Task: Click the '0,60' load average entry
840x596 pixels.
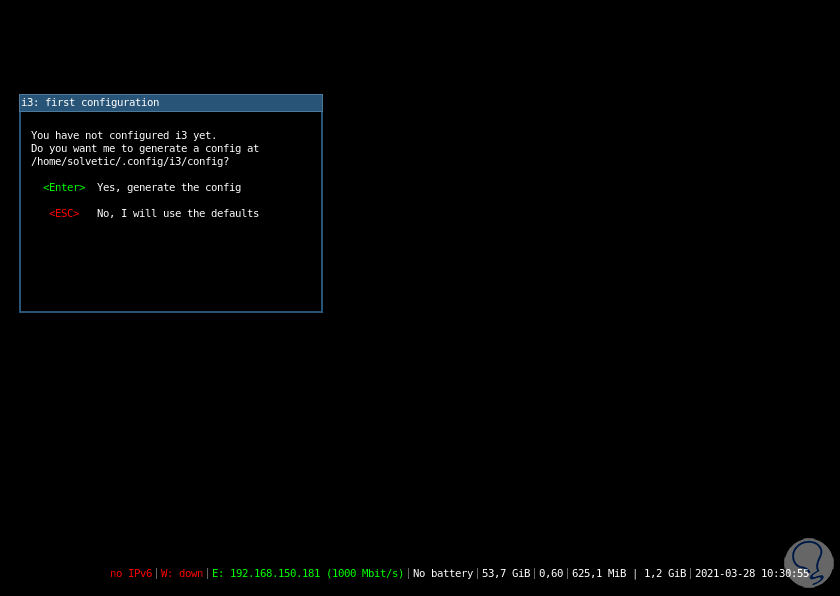Action: tap(551, 574)
